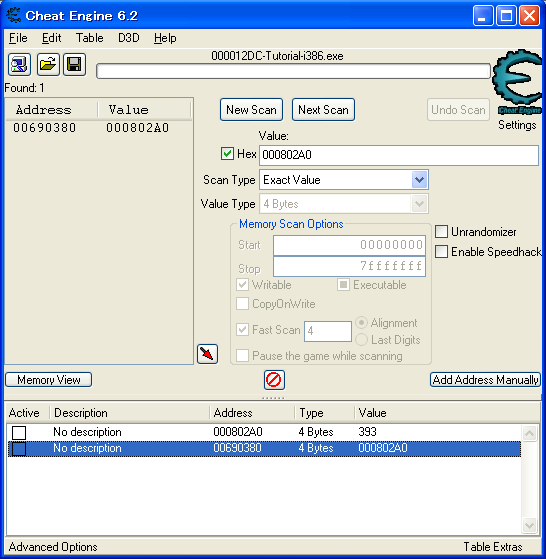Click the Next Scan button
Viewport: 546px width, 559px height.
tap(323, 110)
